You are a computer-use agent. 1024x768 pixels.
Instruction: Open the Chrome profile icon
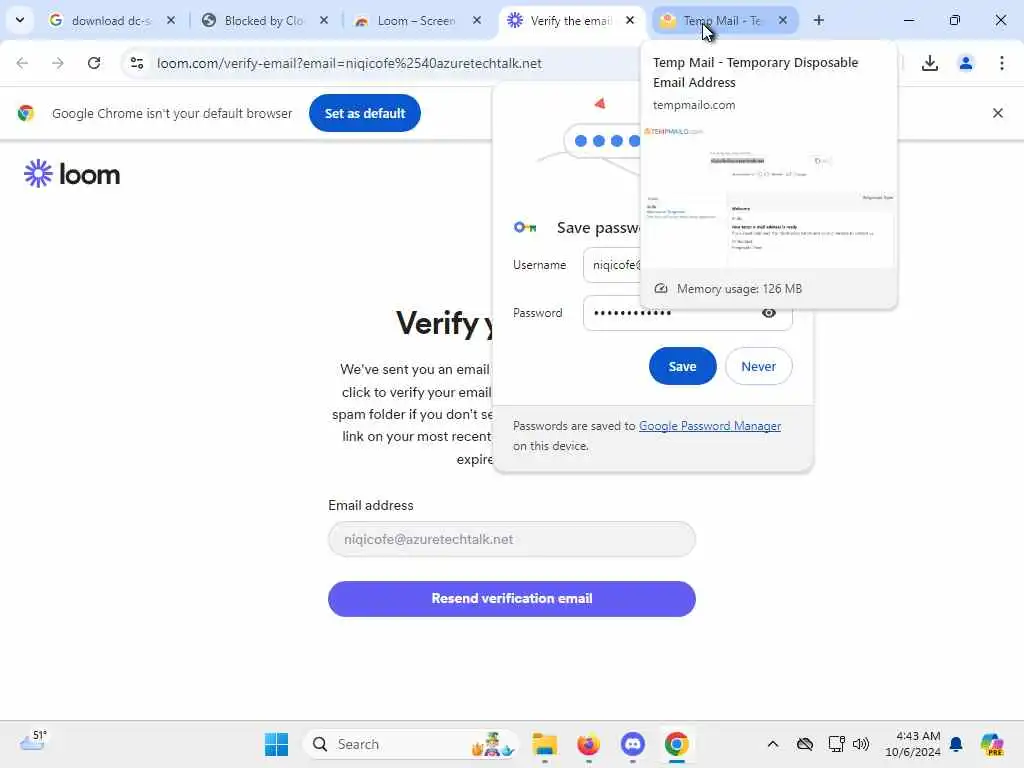click(x=965, y=63)
